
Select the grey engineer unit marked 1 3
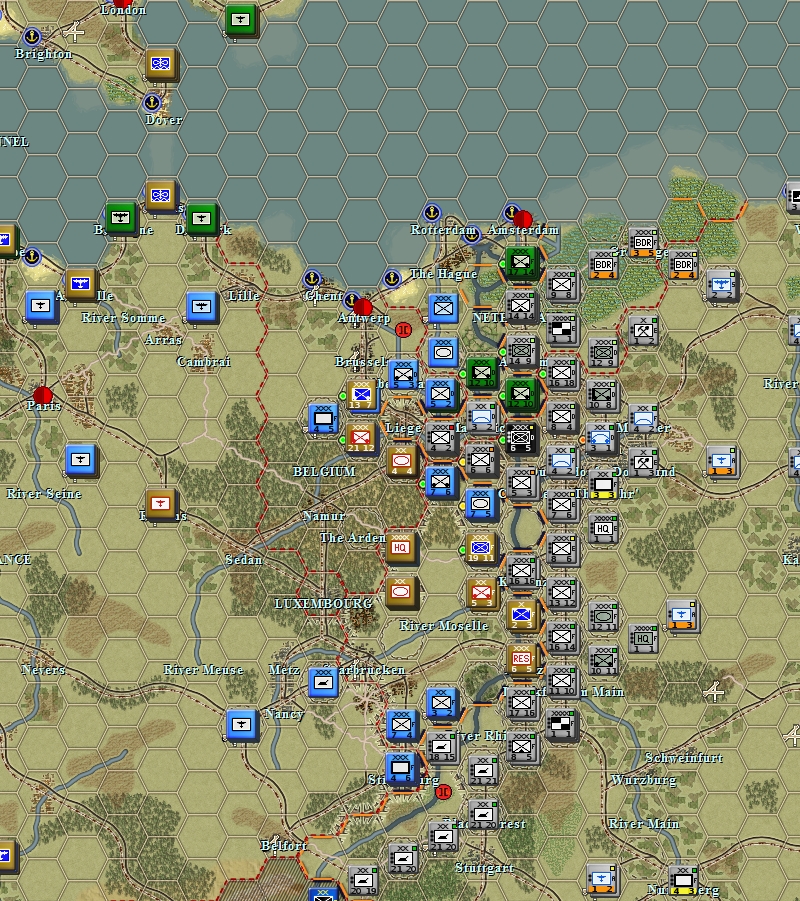tap(643, 462)
